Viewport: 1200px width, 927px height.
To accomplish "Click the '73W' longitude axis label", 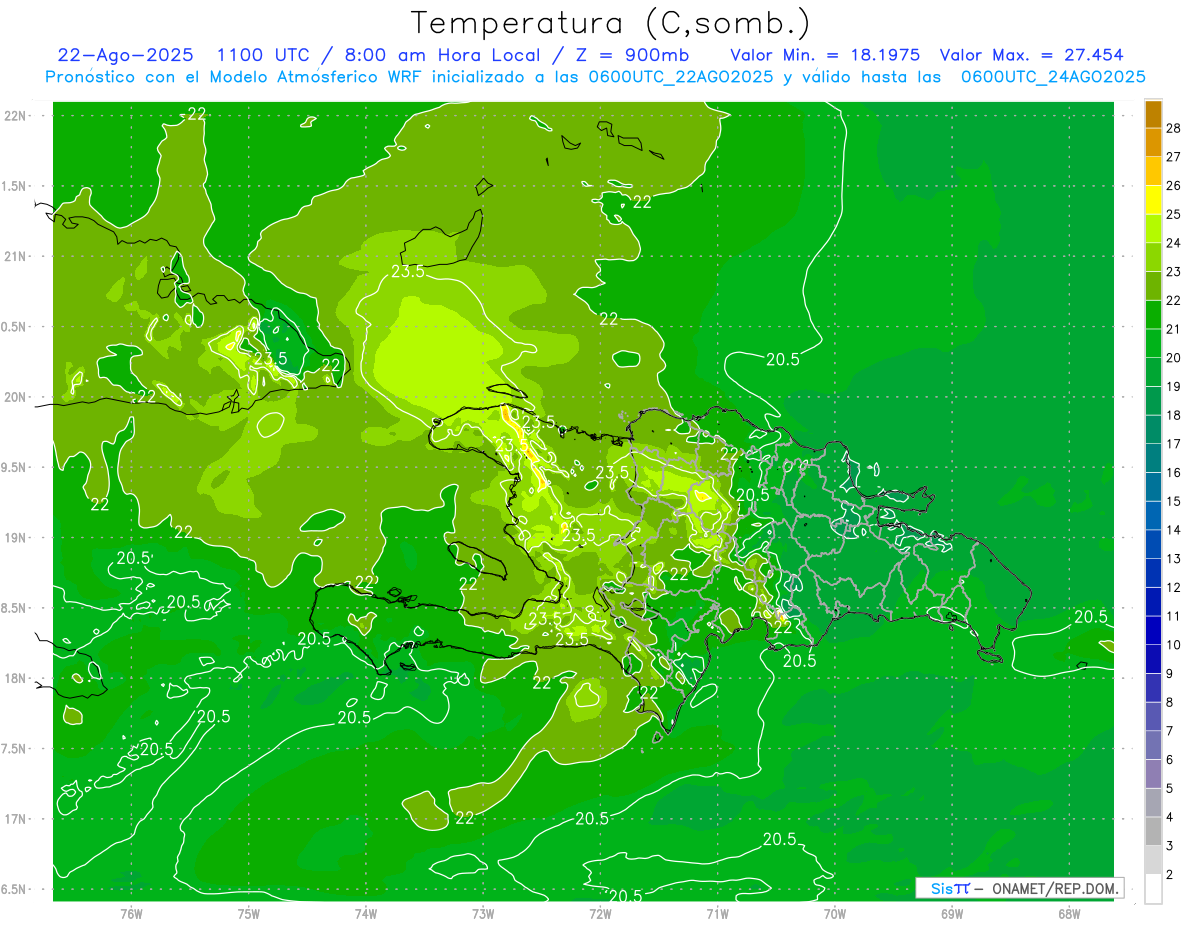I will 483,914.
